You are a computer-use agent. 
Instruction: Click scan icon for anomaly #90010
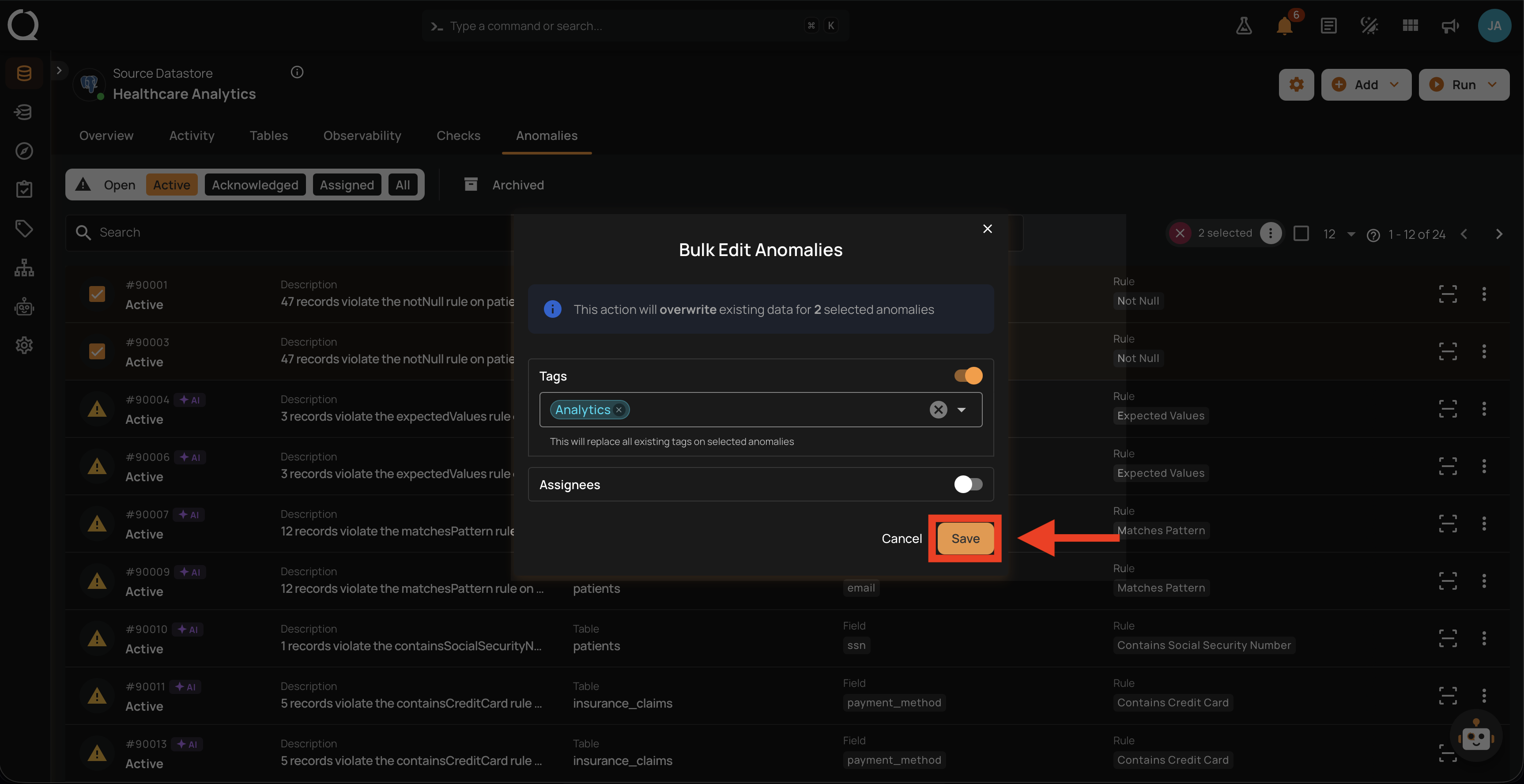coord(1448,638)
